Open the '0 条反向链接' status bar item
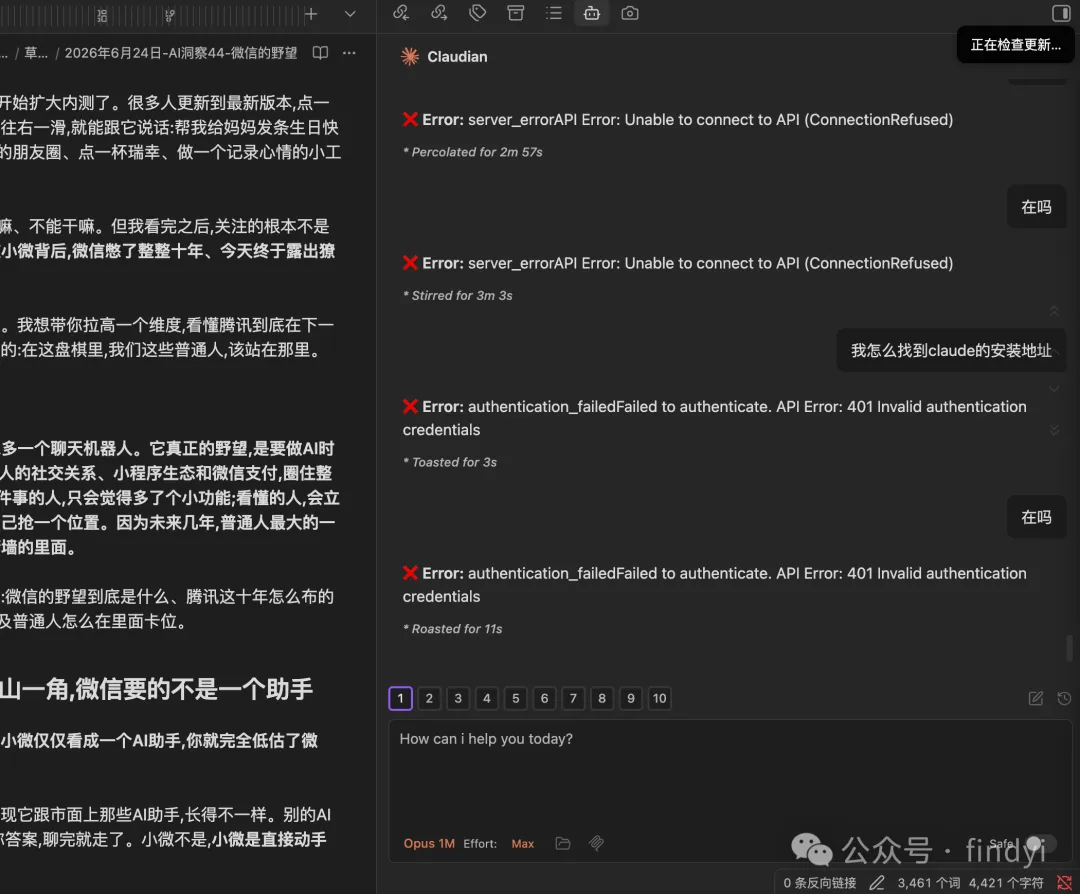Screen dimensions: 1080x894 (820, 883)
